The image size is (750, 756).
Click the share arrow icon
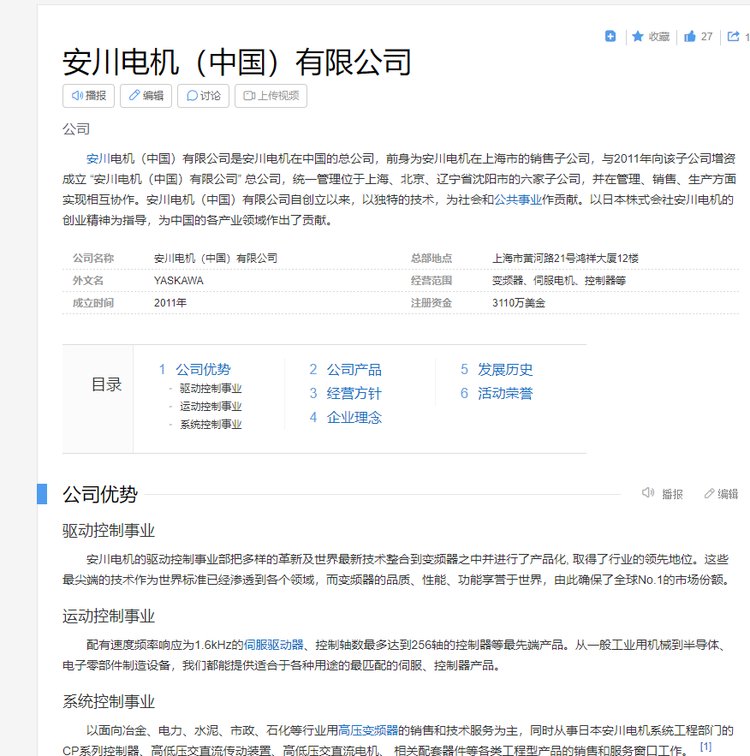(x=733, y=36)
